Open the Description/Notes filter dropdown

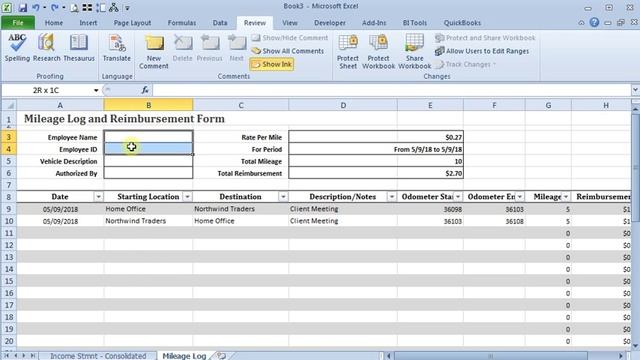(x=391, y=197)
